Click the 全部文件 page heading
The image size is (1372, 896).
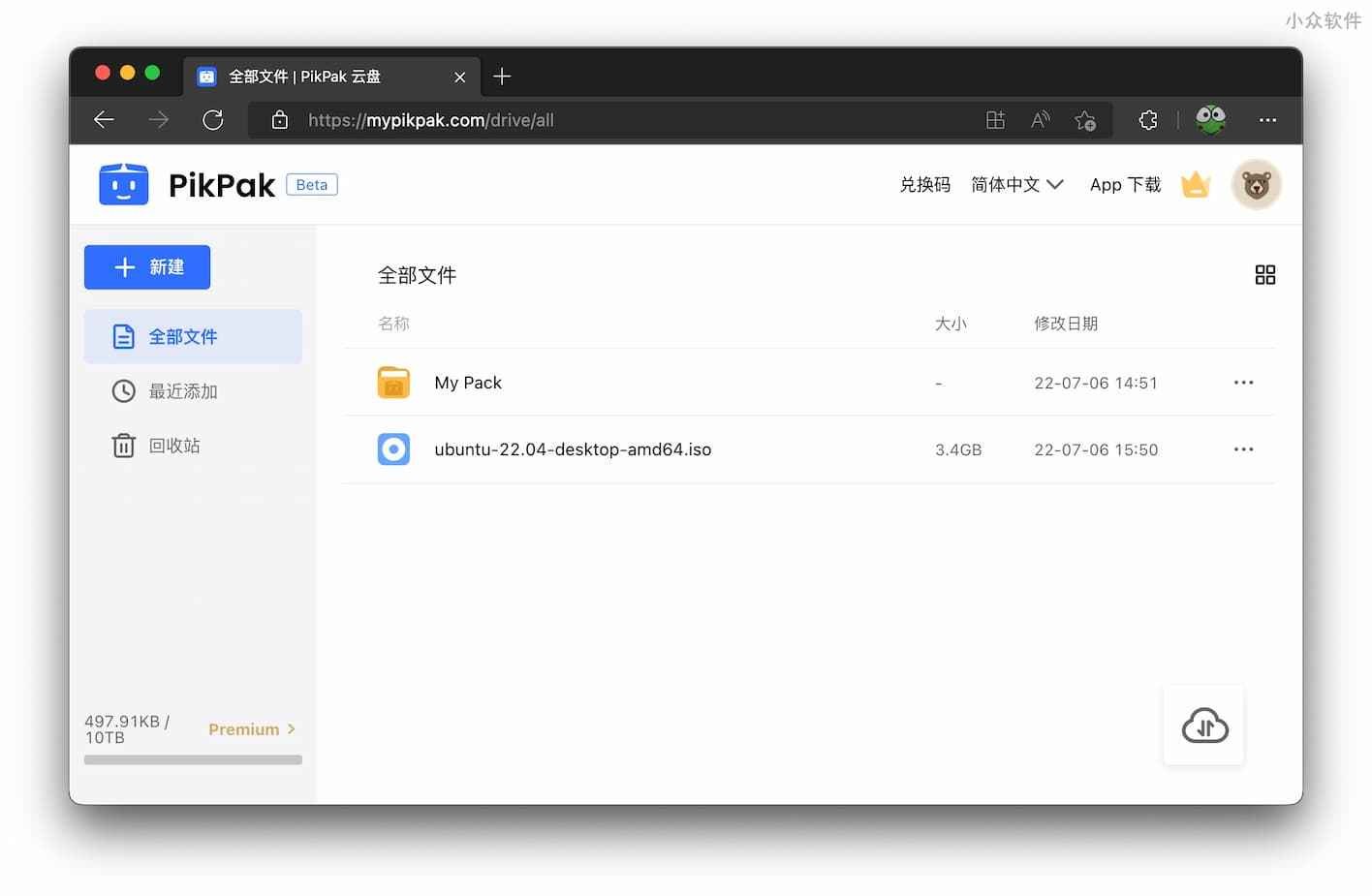coord(417,275)
